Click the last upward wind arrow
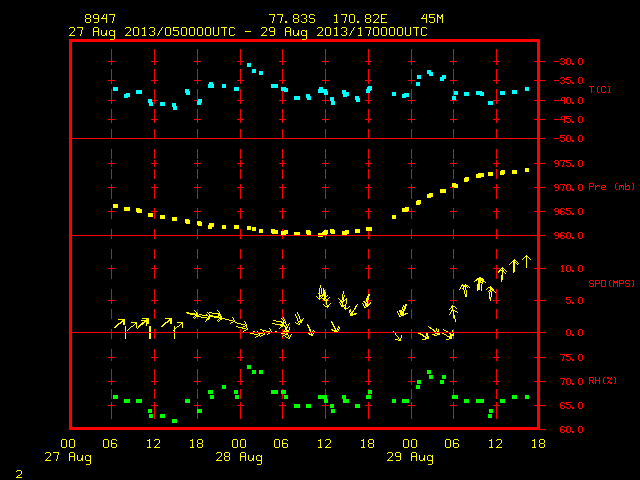 tap(527, 262)
